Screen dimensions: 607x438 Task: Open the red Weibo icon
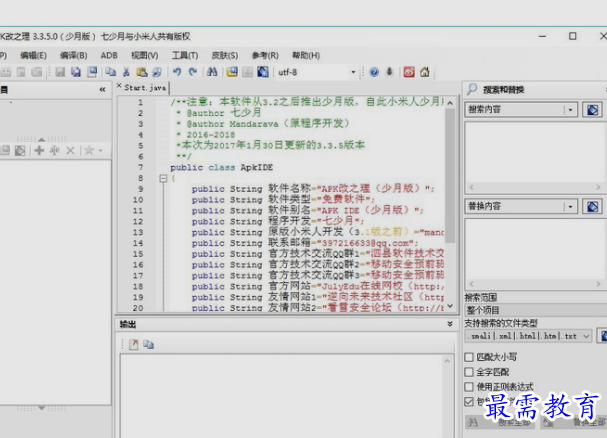tap(409, 72)
